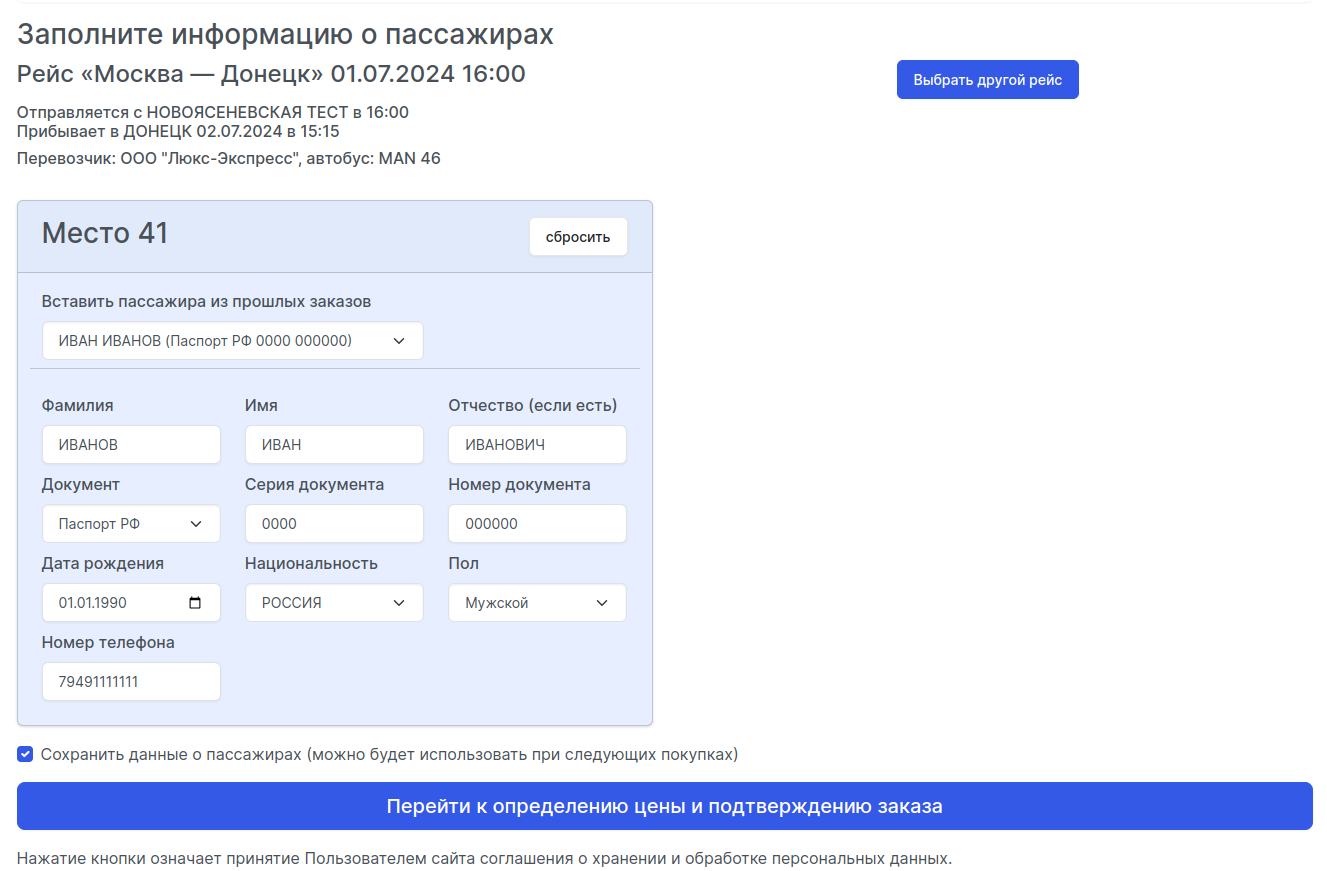Click the arrow on the Документ selector

(x=195, y=523)
